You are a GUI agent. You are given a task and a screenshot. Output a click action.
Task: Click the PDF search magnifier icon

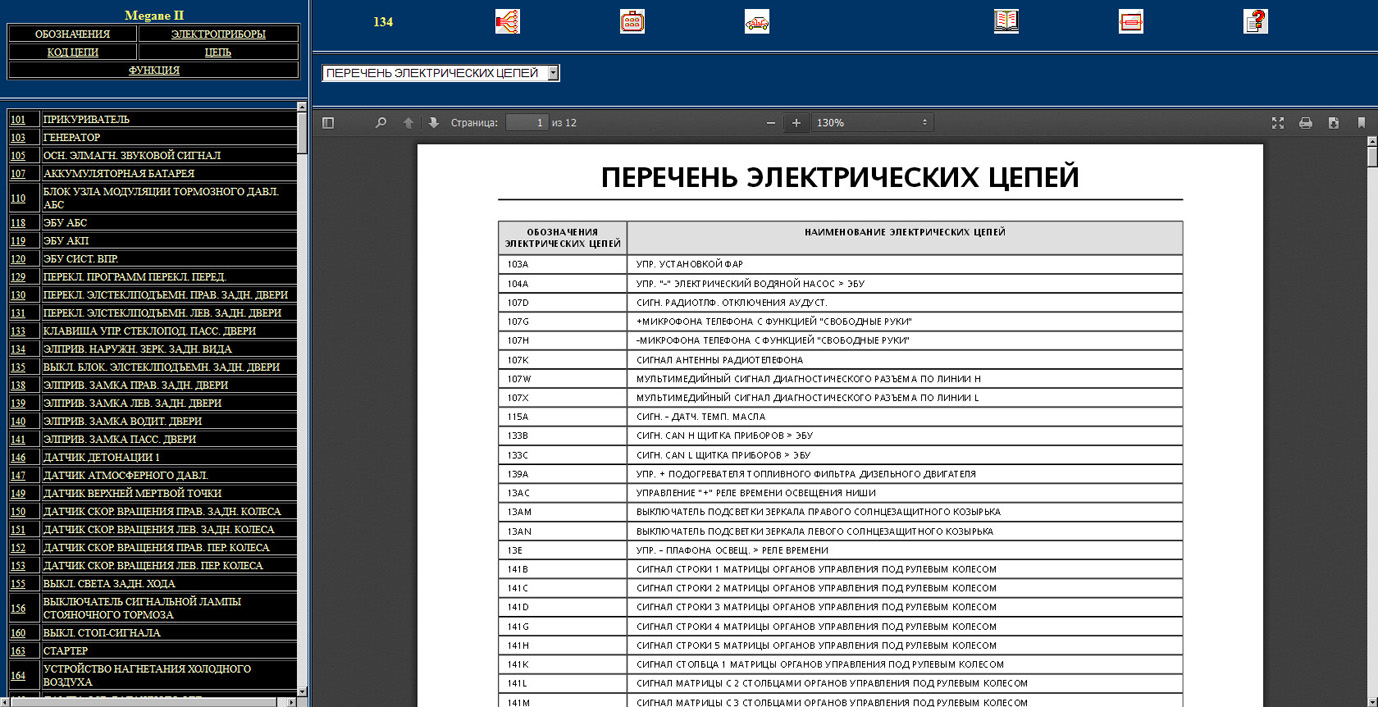[380, 123]
